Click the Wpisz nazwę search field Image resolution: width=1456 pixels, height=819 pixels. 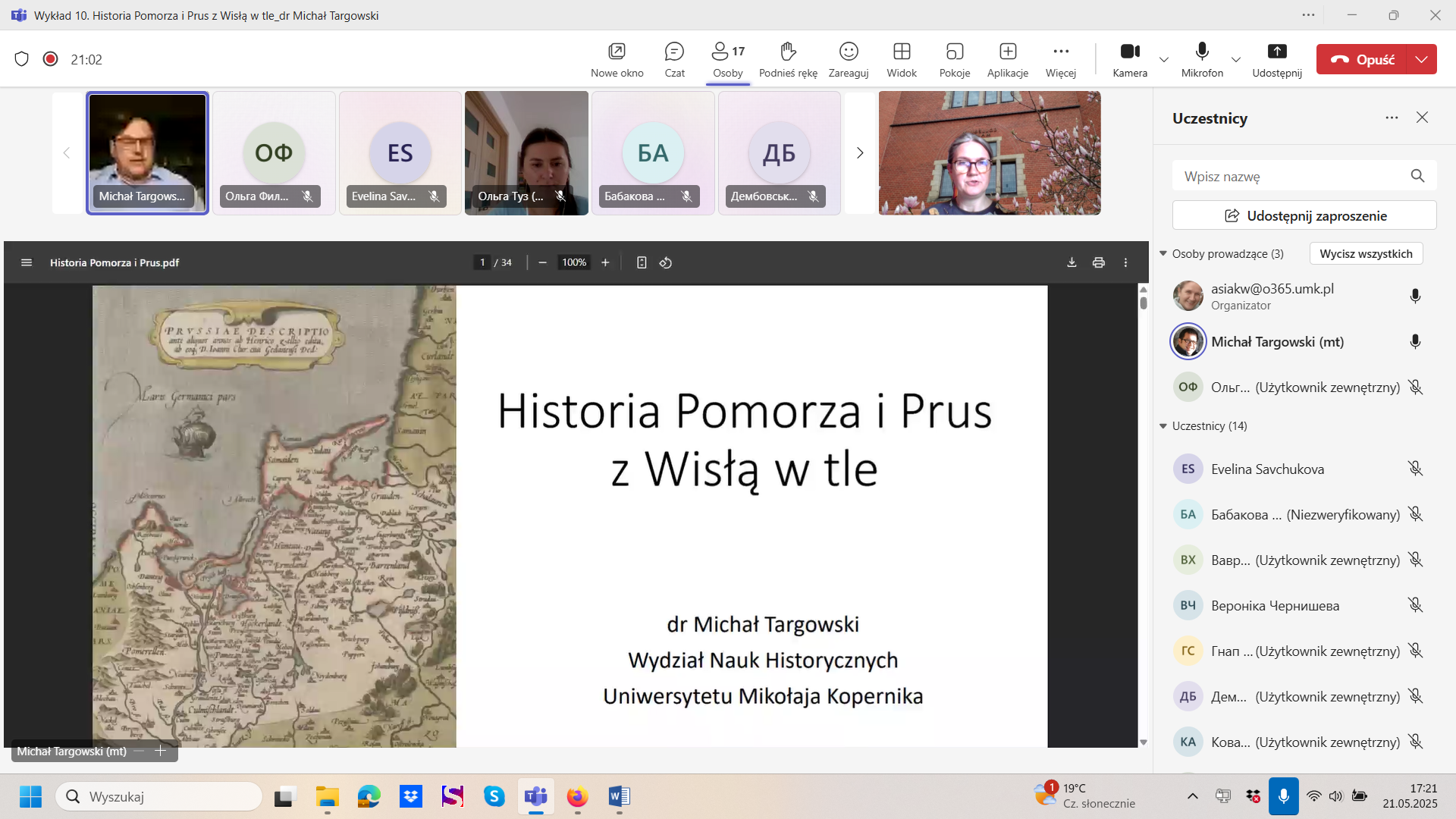1304,176
